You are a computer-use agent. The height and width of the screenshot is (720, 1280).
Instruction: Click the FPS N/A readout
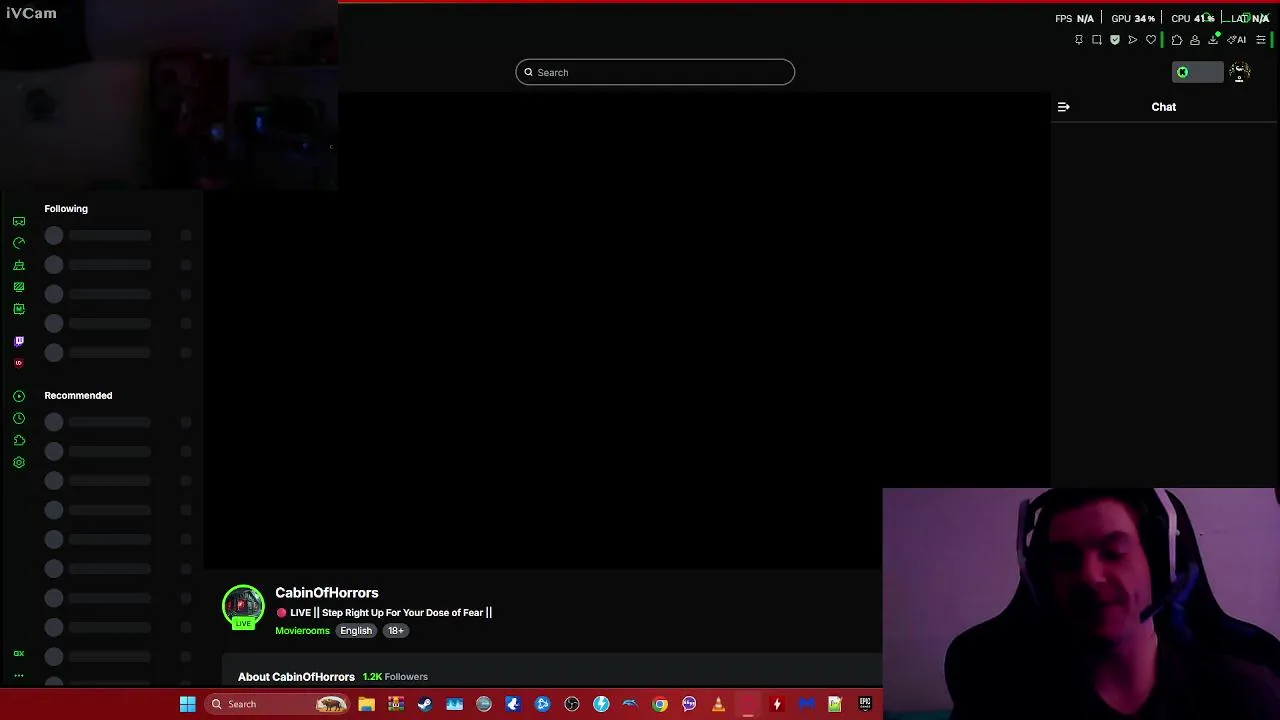tap(1075, 18)
